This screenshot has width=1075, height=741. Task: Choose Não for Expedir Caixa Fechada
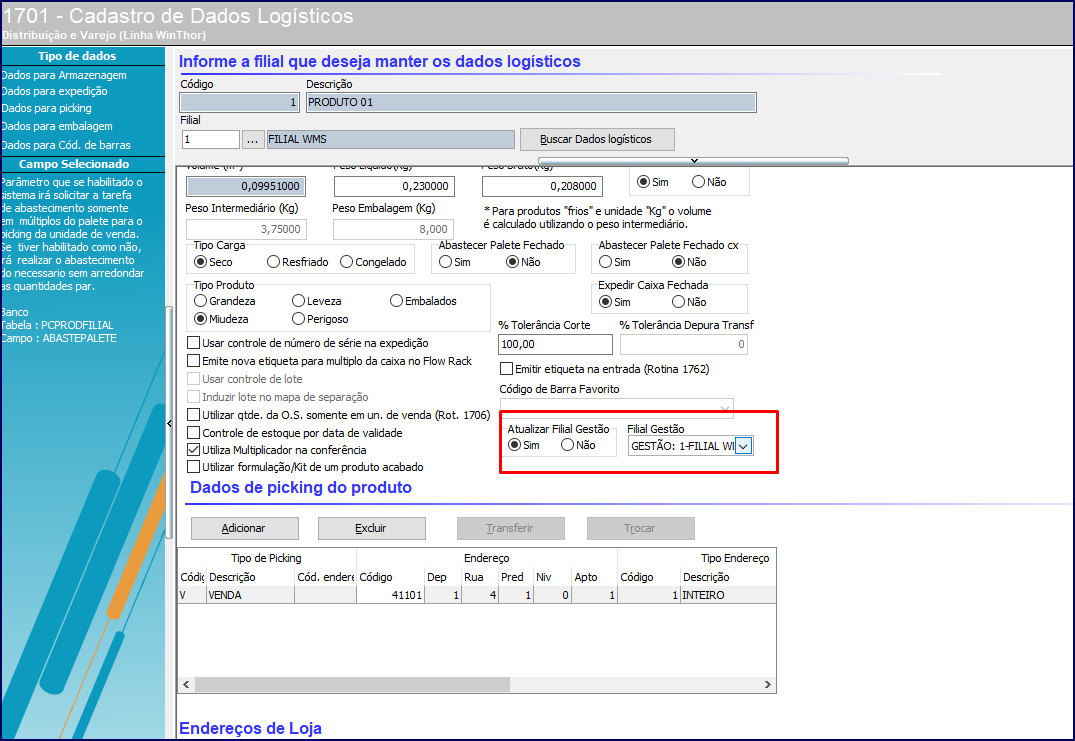689,302
